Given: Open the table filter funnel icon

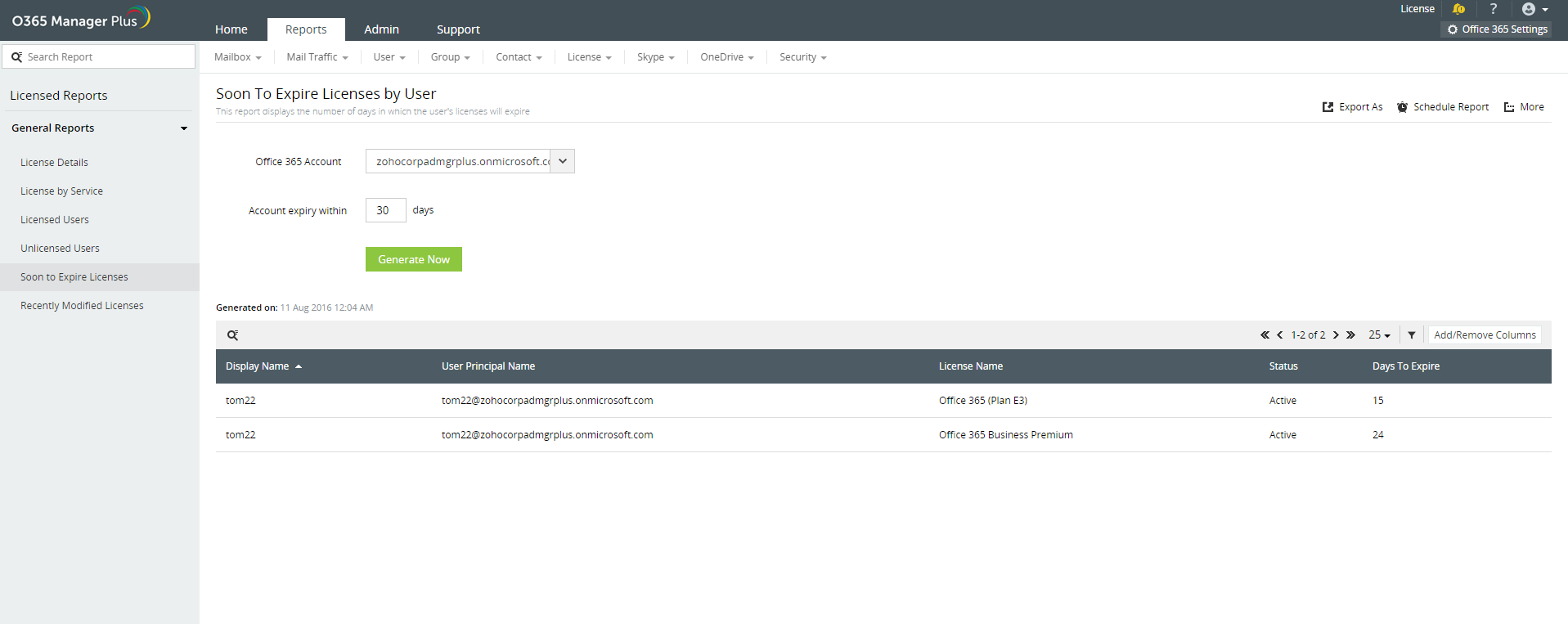Looking at the screenshot, I should (x=1412, y=335).
